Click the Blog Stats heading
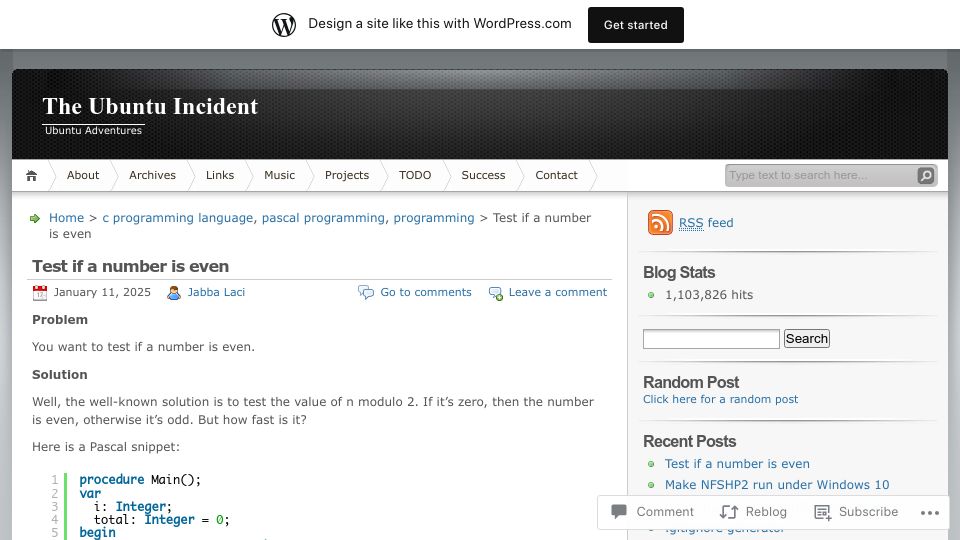This screenshot has width=960, height=540. coord(679,272)
